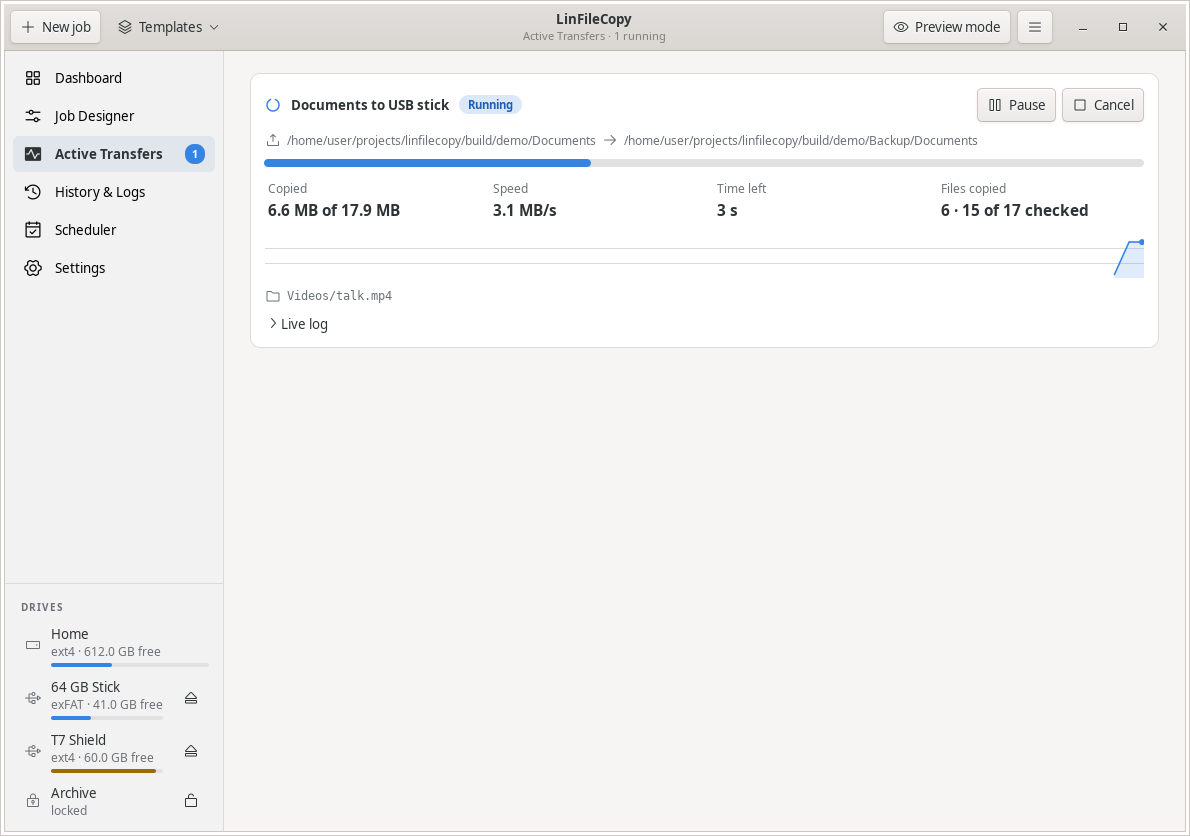Click the transfer progress bar
Screen dimensions: 1190x836
tap(704, 163)
